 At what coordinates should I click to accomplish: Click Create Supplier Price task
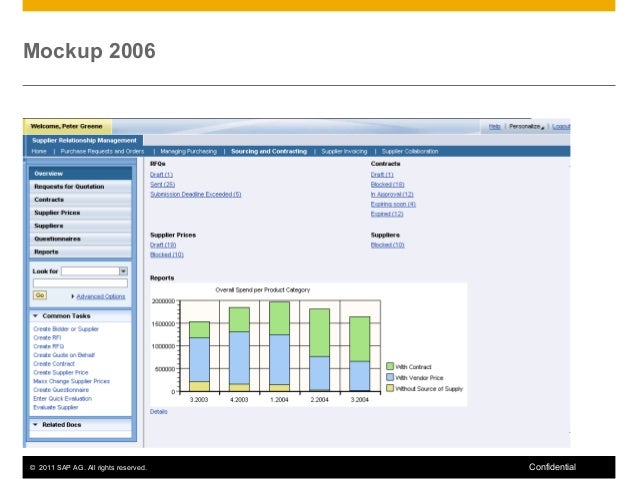[x=61, y=372]
